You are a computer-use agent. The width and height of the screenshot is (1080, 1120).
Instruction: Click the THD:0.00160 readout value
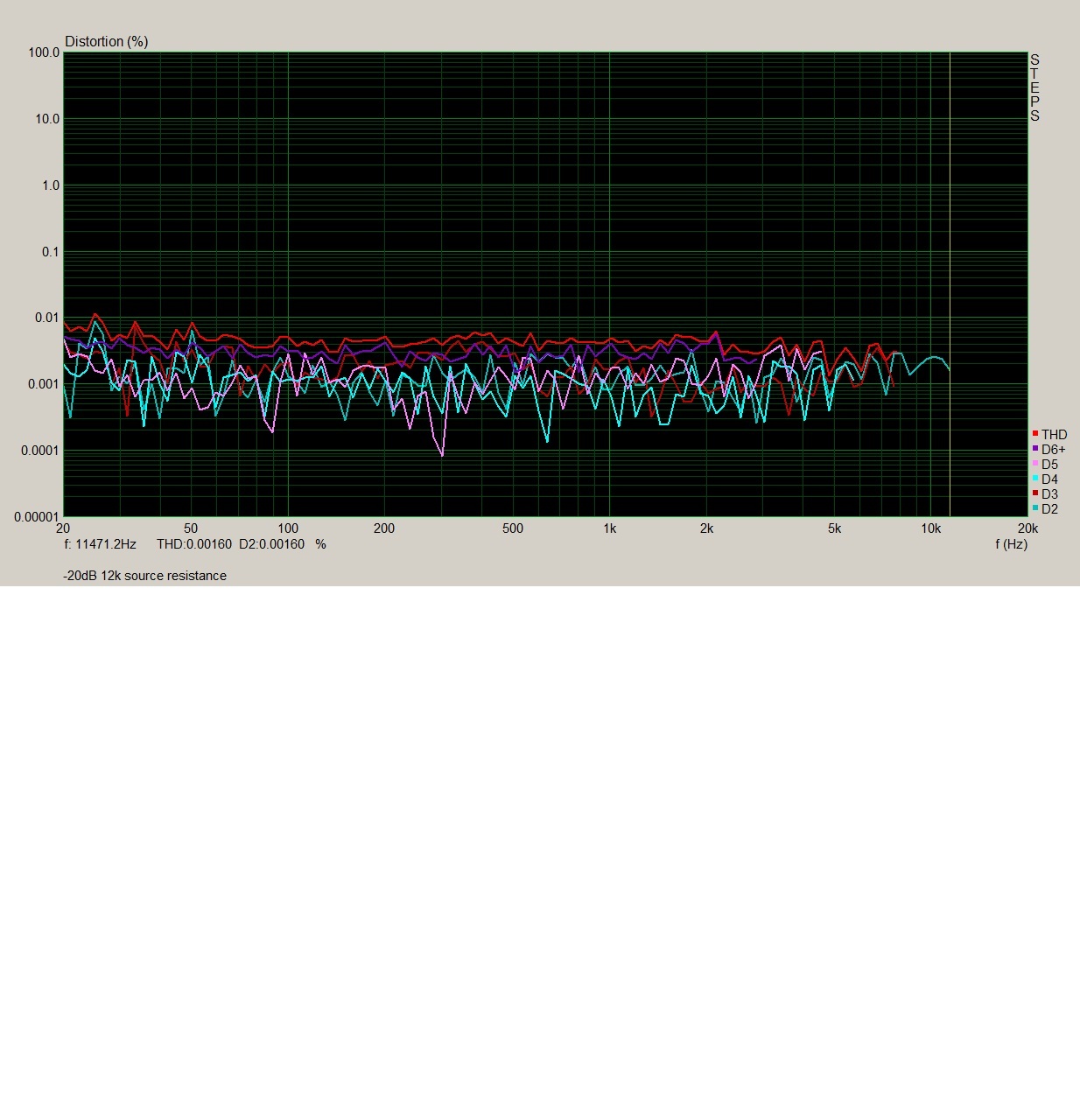pos(194,544)
